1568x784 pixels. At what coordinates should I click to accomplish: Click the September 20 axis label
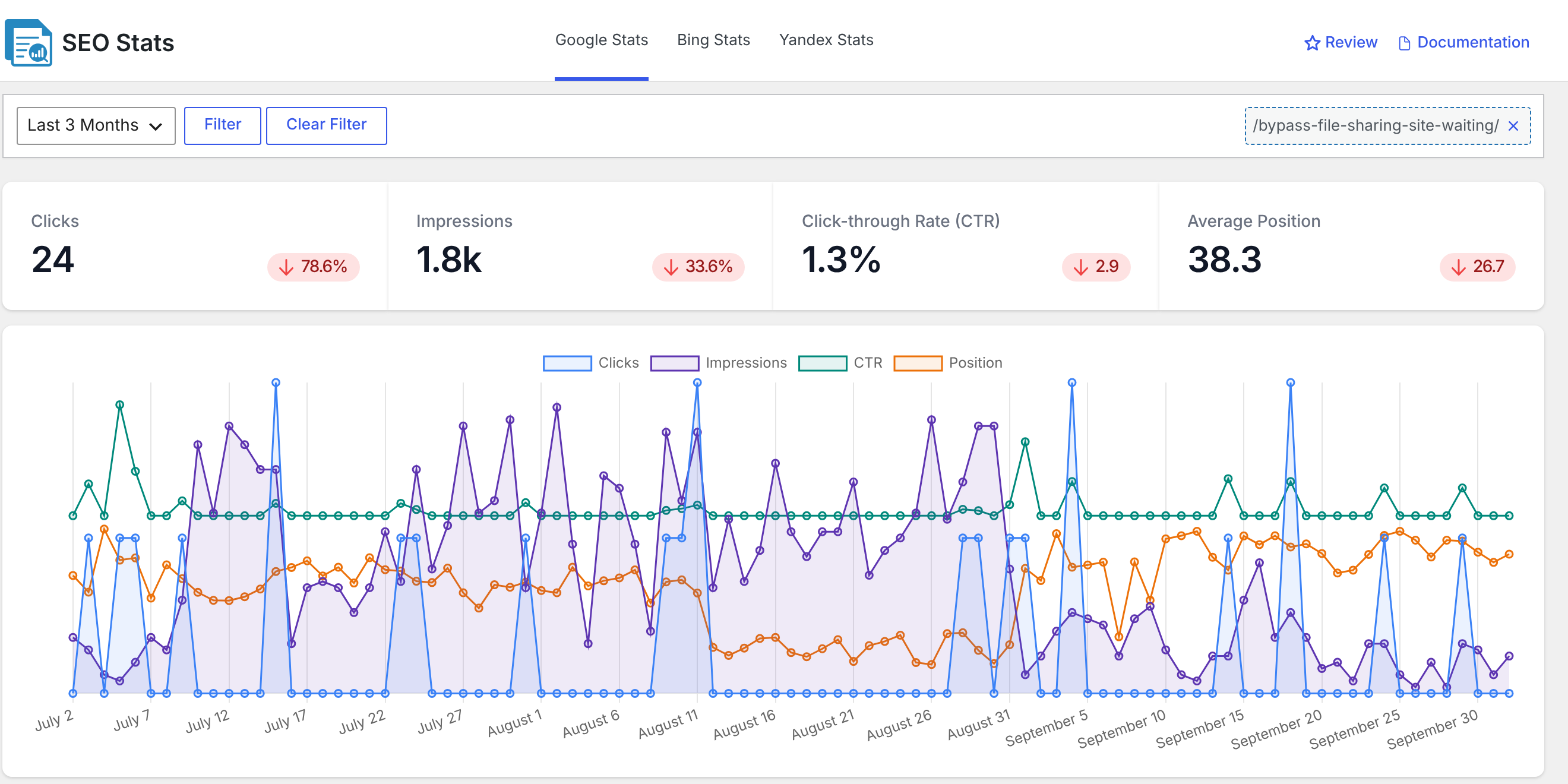point(1276,729)
